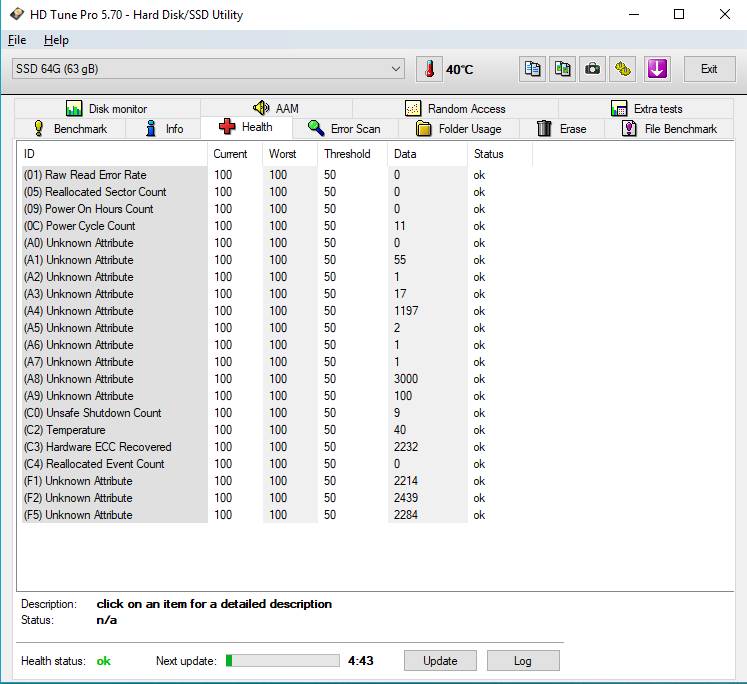
Task: Switch to the Info tab
Action: click(163, 129)
